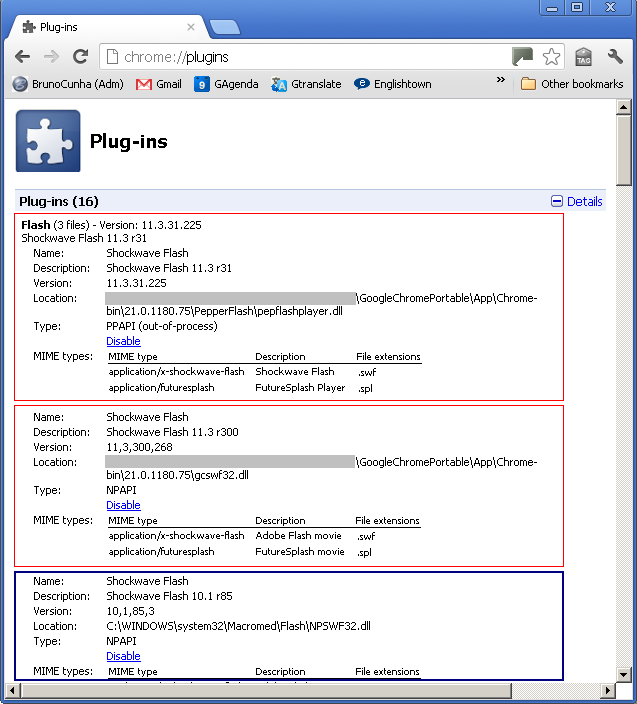
Task: Minimize the Chrome window
Action: click(552, 8)
